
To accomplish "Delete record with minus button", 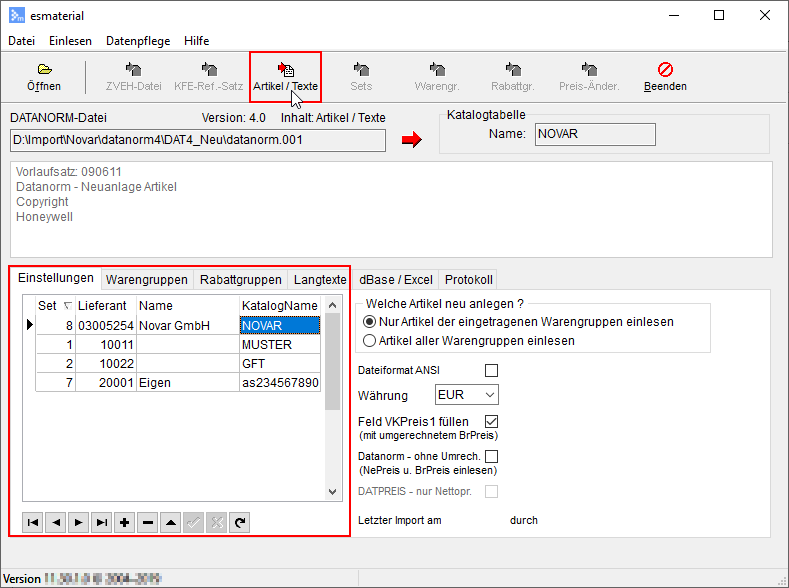I will click(x=148, y=522).
